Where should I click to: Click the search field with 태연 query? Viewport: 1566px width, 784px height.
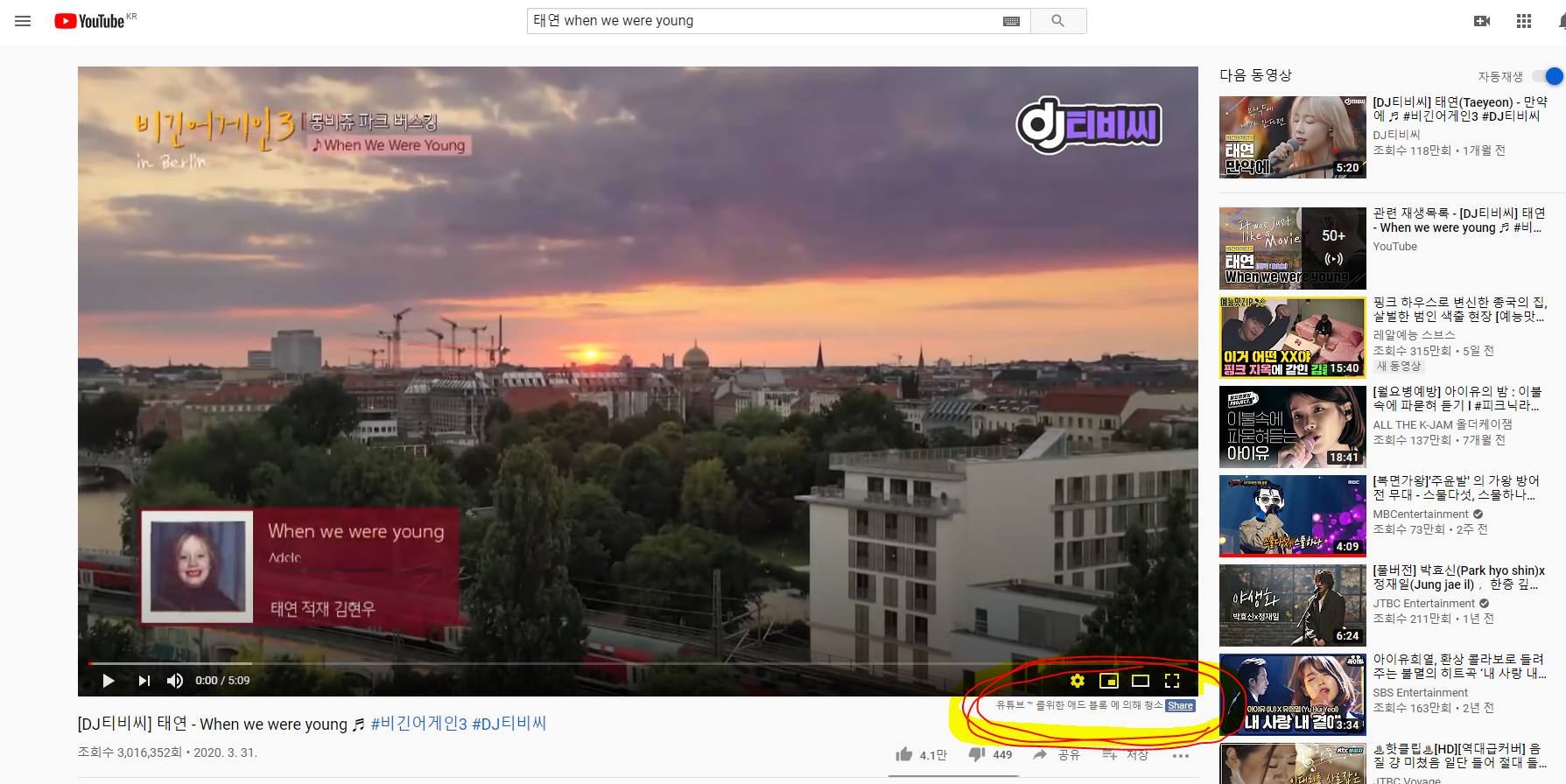tap(766, 21)
